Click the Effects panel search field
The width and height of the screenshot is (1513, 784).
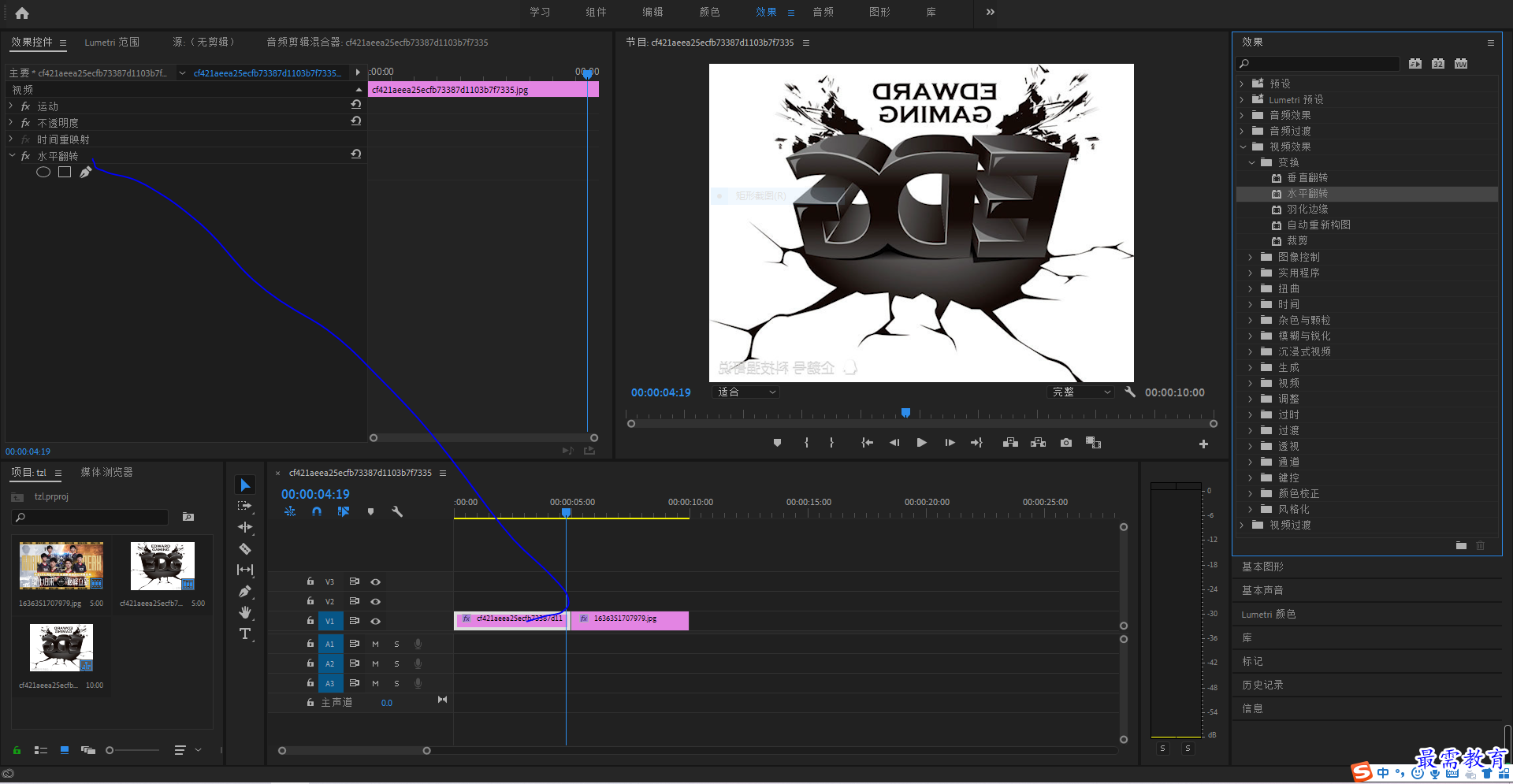pyautogui.click(x=1318, y=63)
